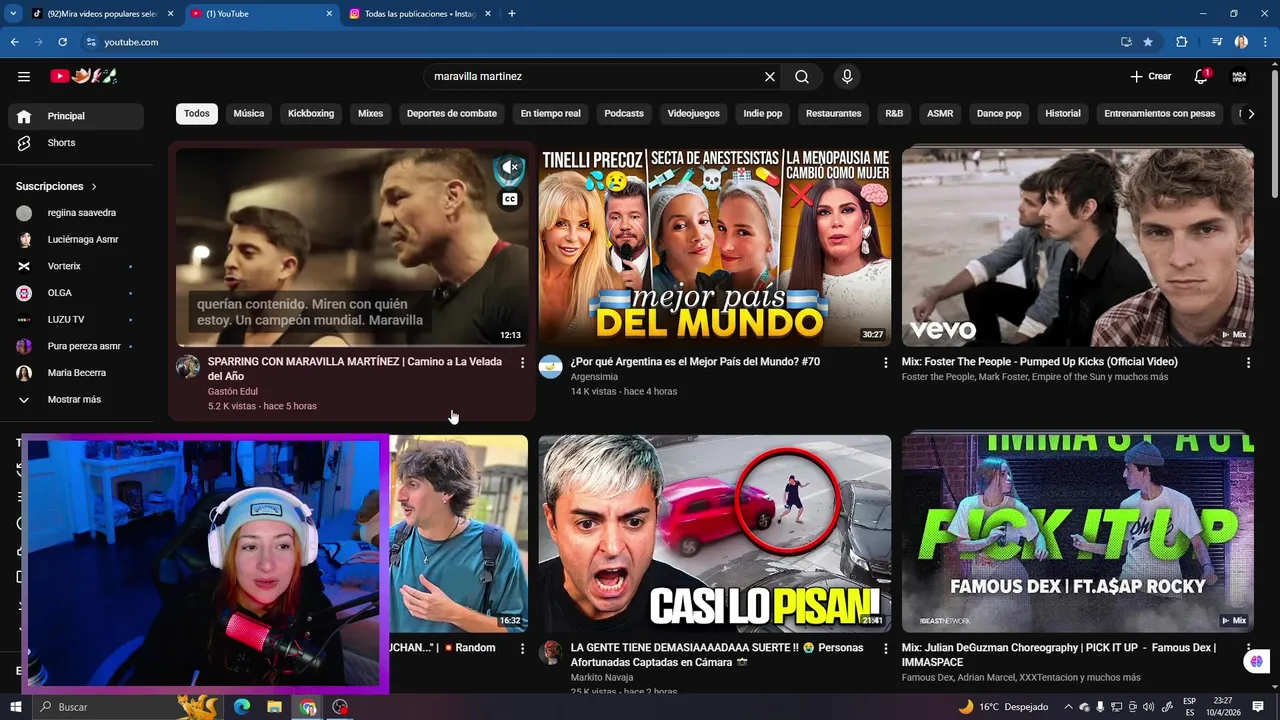Select the Podcasts chip
This screenshot has height=720, width=1280.
[624, 114]
